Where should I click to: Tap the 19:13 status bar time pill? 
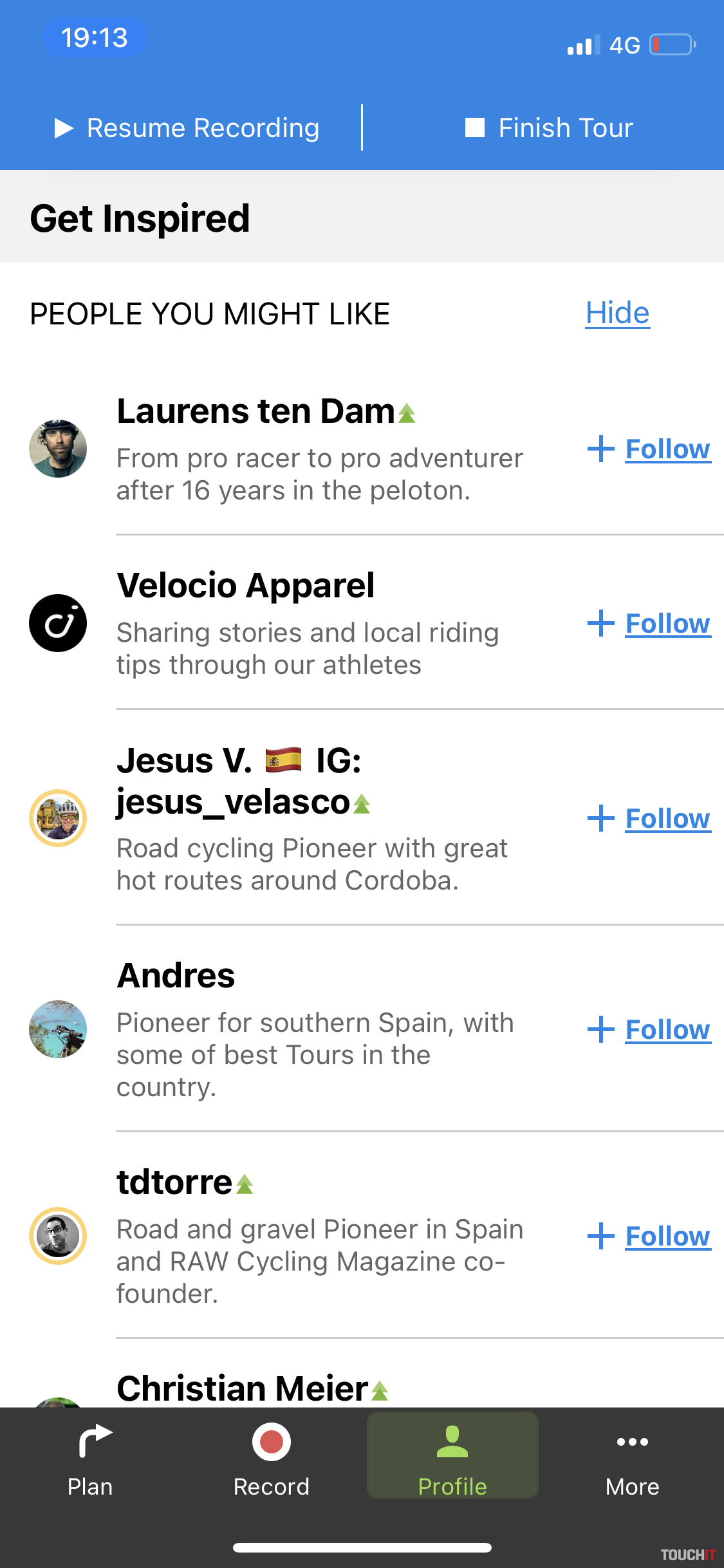tap(94, 38)
